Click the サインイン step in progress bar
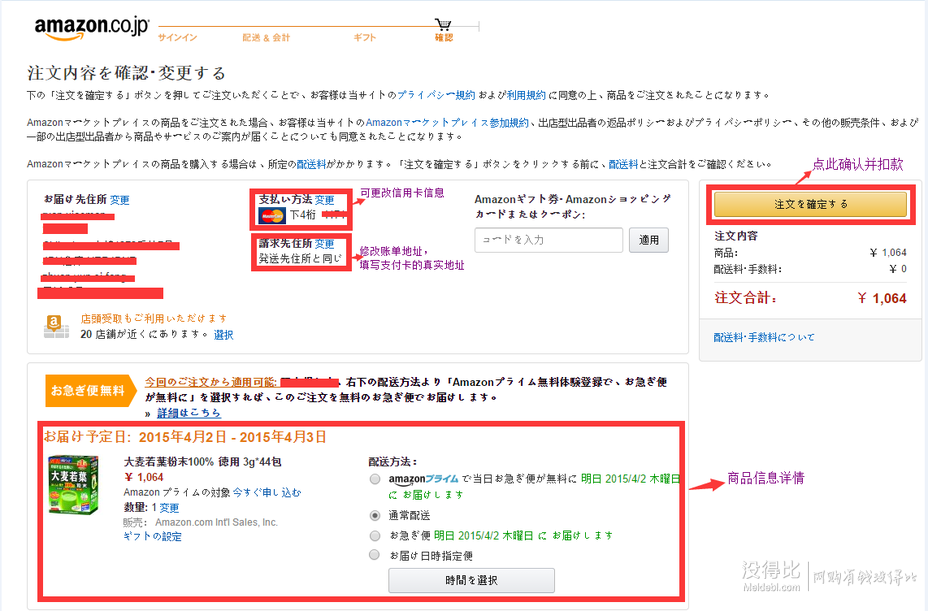Viewport: 928px width, 611px height. click(x=177, y=38)
